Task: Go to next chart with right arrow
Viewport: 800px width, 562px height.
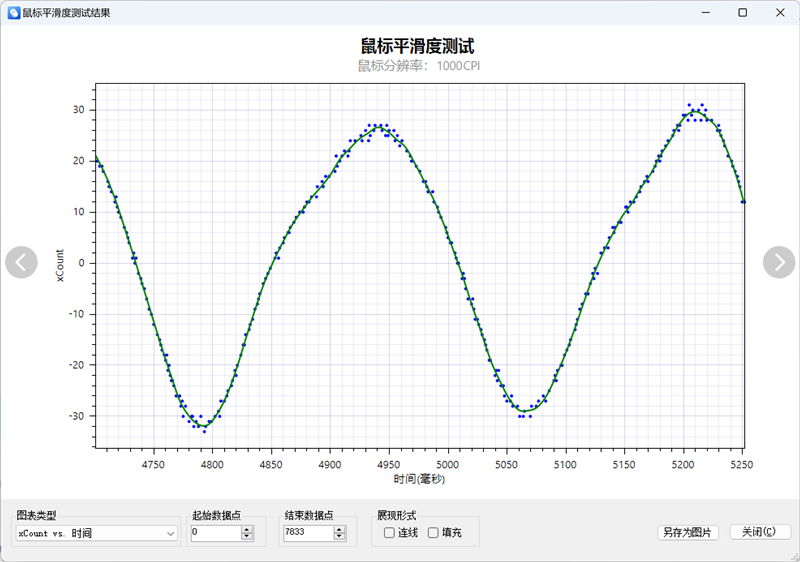Action: coord(779,262)
